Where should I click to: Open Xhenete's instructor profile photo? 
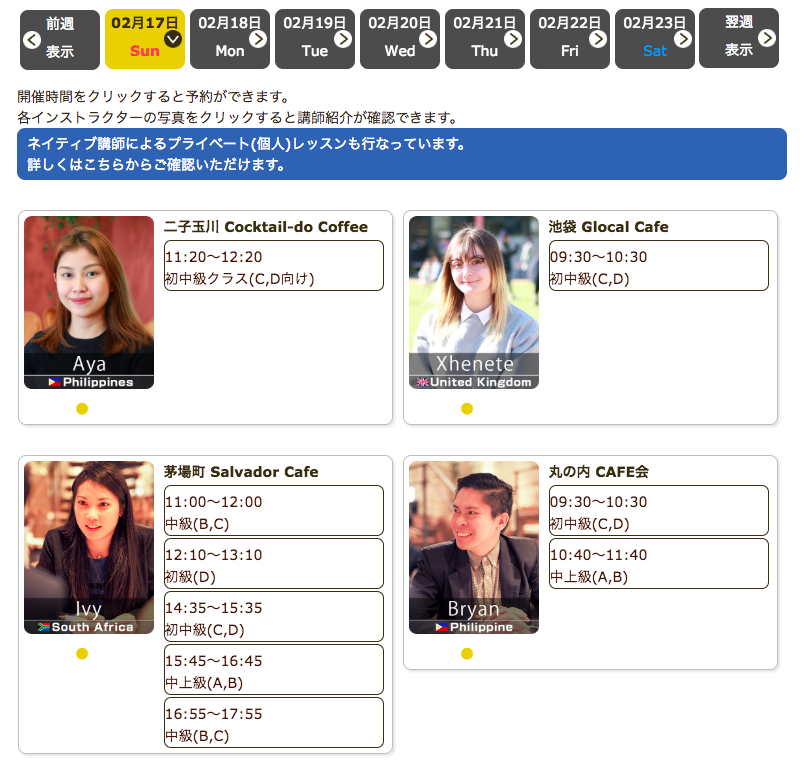pyautogui.click(x=474, y=301)
